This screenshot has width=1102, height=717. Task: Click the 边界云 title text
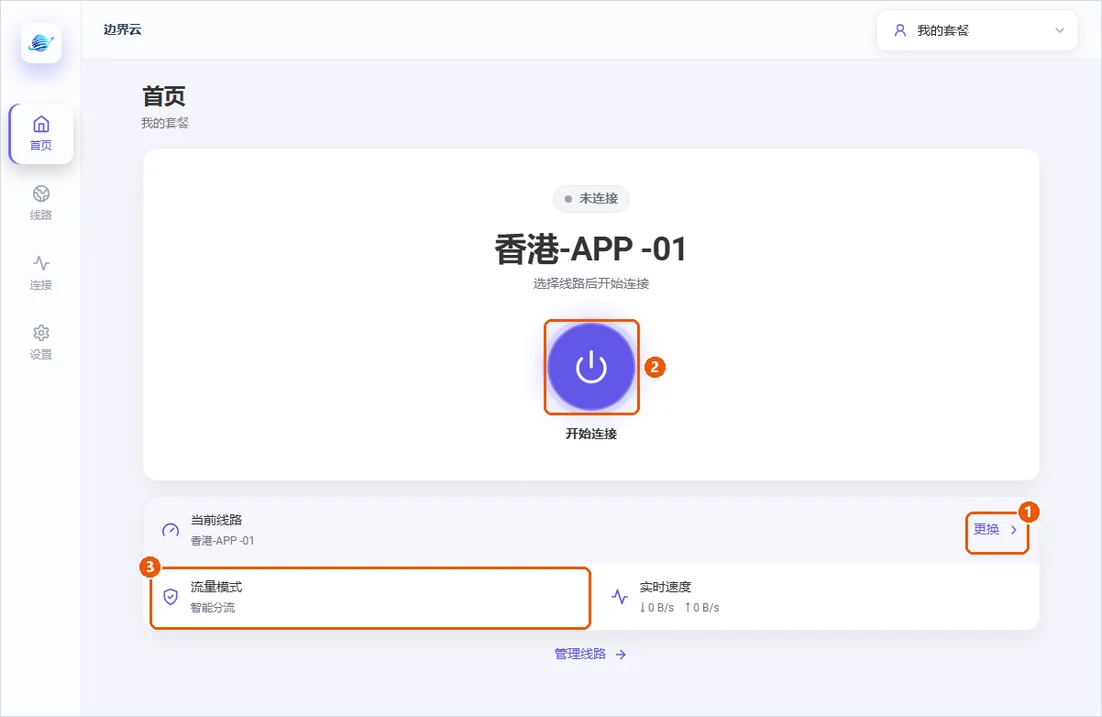[x=122, y=30]
